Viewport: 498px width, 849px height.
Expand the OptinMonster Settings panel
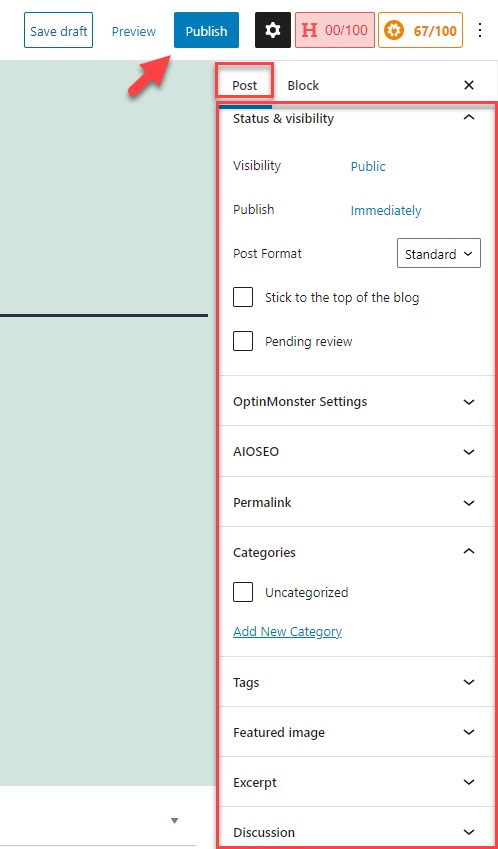pyautogui.click(x=357, y=402)
